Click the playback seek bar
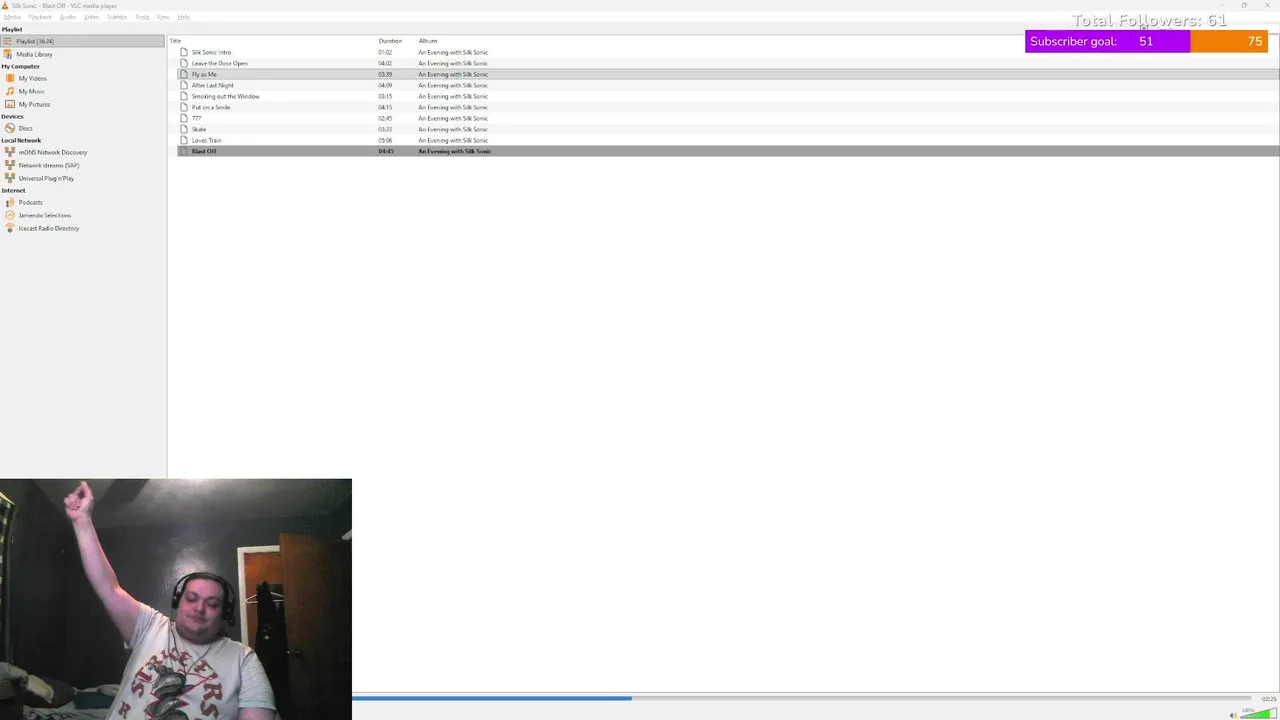This screenshot has height=720, width=1280. [x=801, y=698]
